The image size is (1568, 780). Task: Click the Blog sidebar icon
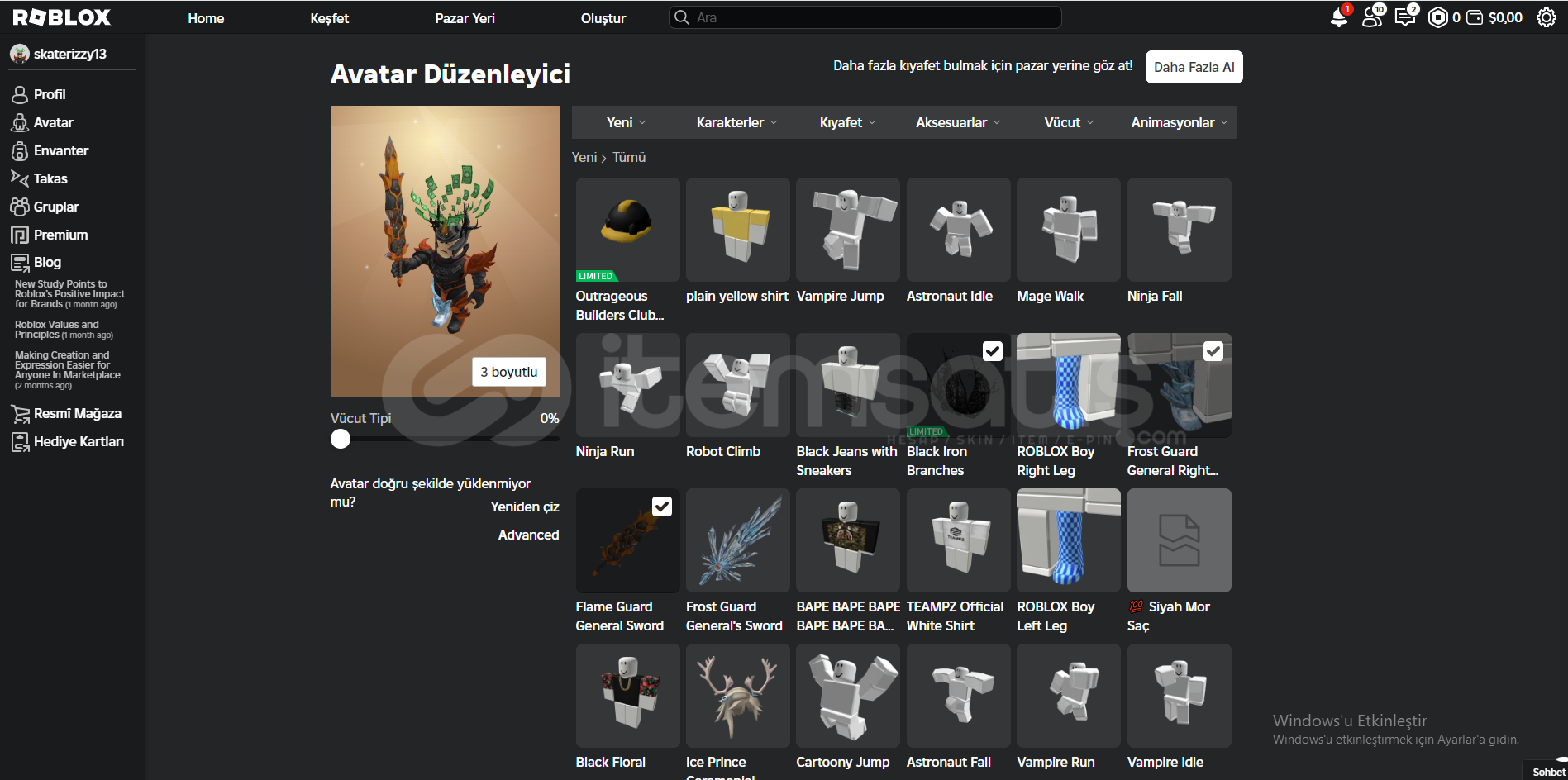point(19,263)
